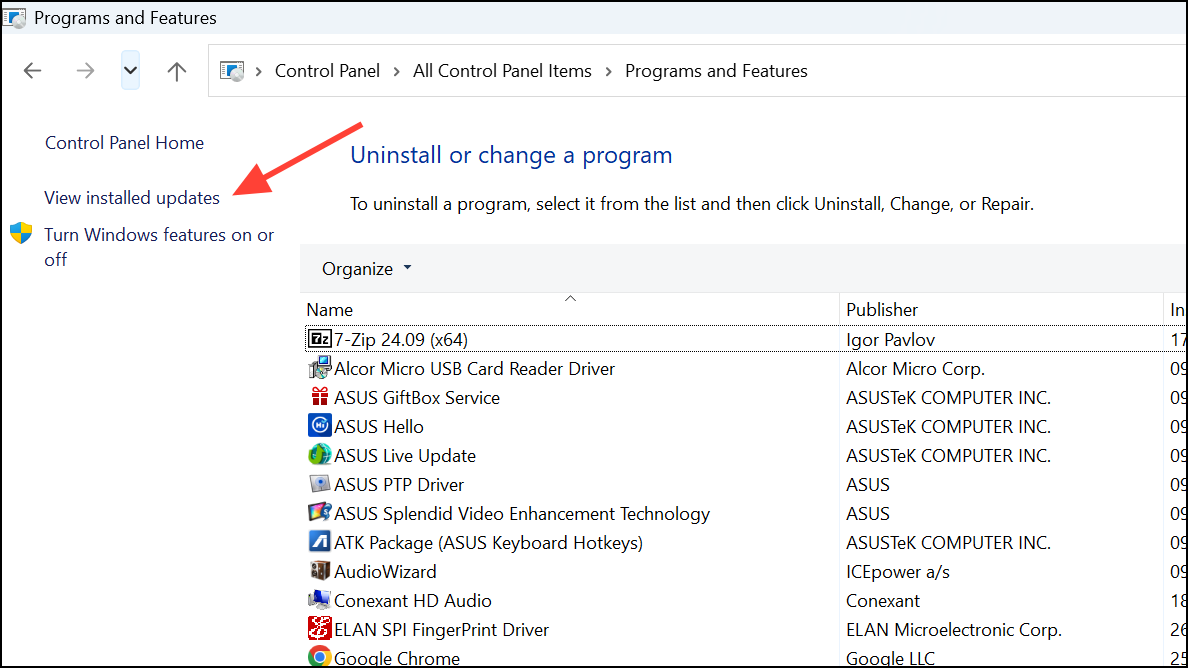The height and width of the screenshot is (668, 1188).
Task: Select the ASUS Hello icon
Action: 319,426
